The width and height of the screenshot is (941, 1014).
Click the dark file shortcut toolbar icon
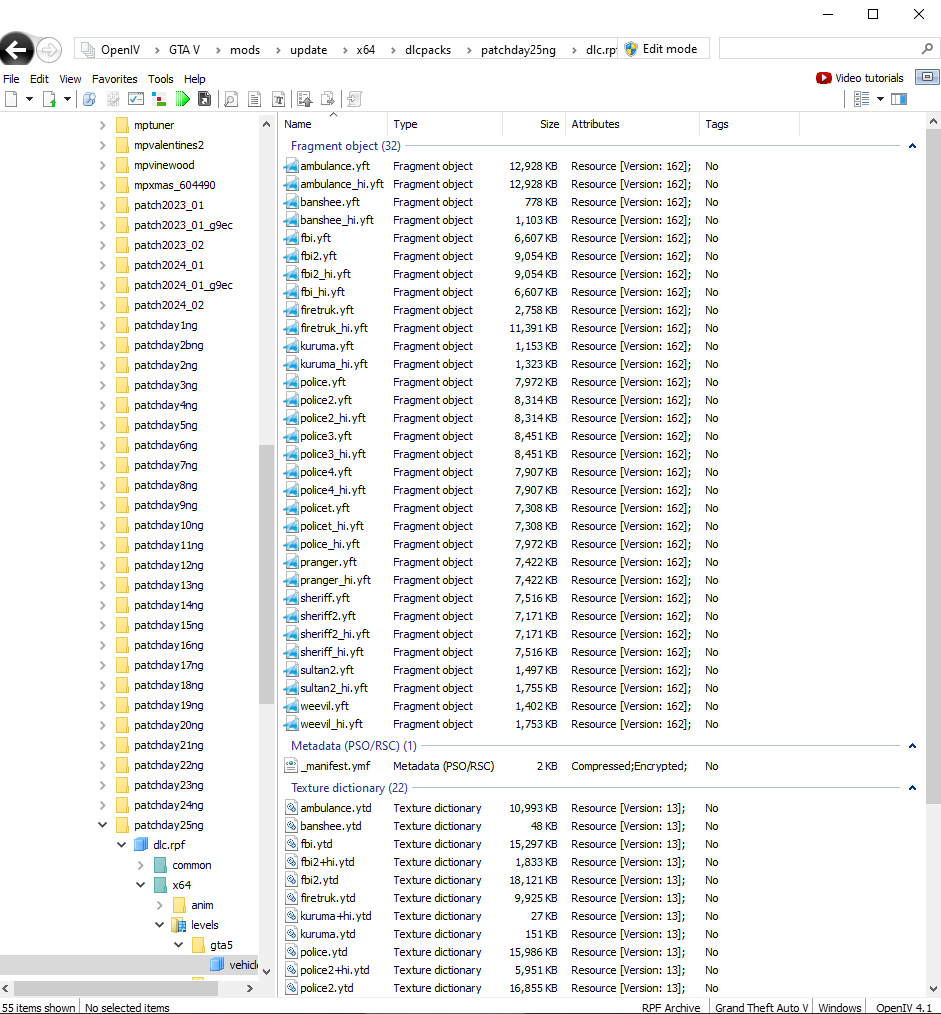(x=204, y=99)
